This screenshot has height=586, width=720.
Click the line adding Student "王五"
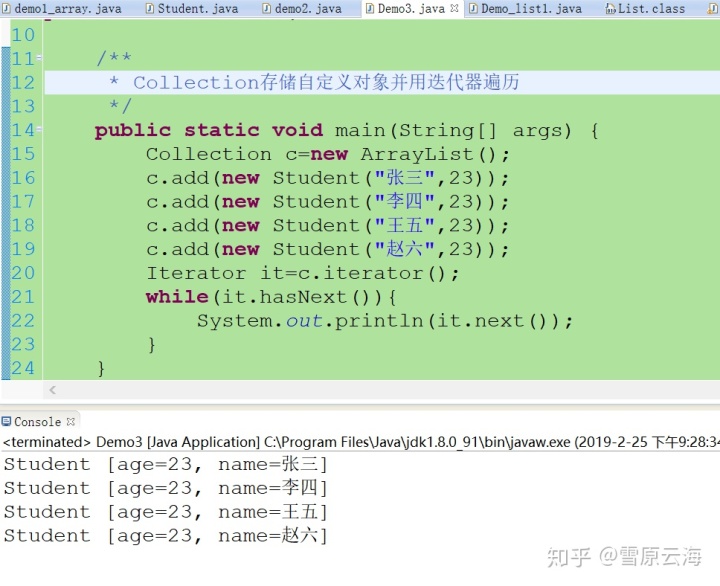tap(327, 225)
